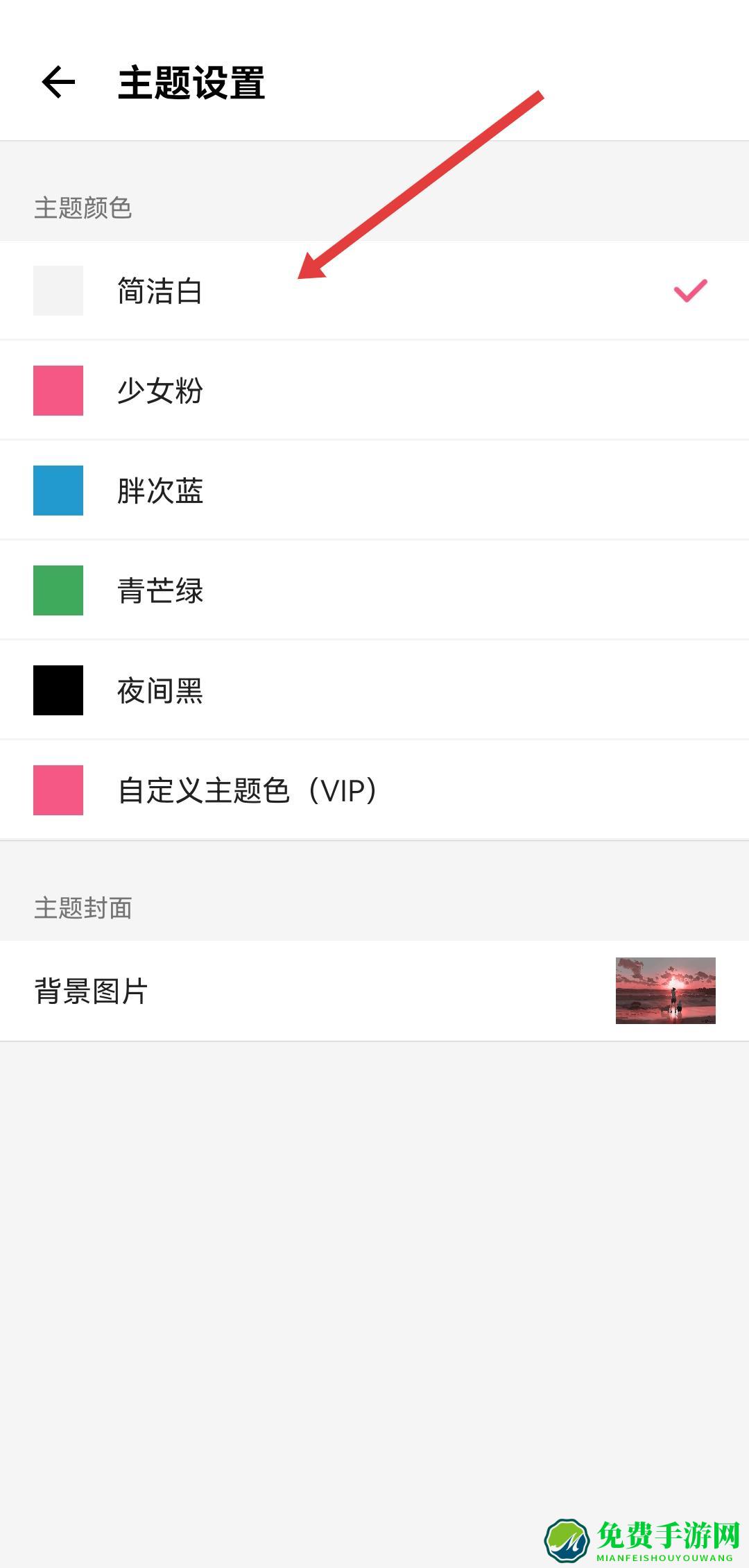Tap the 主题颜色 section header
The image size is (749, 1568).
point(83,207)
